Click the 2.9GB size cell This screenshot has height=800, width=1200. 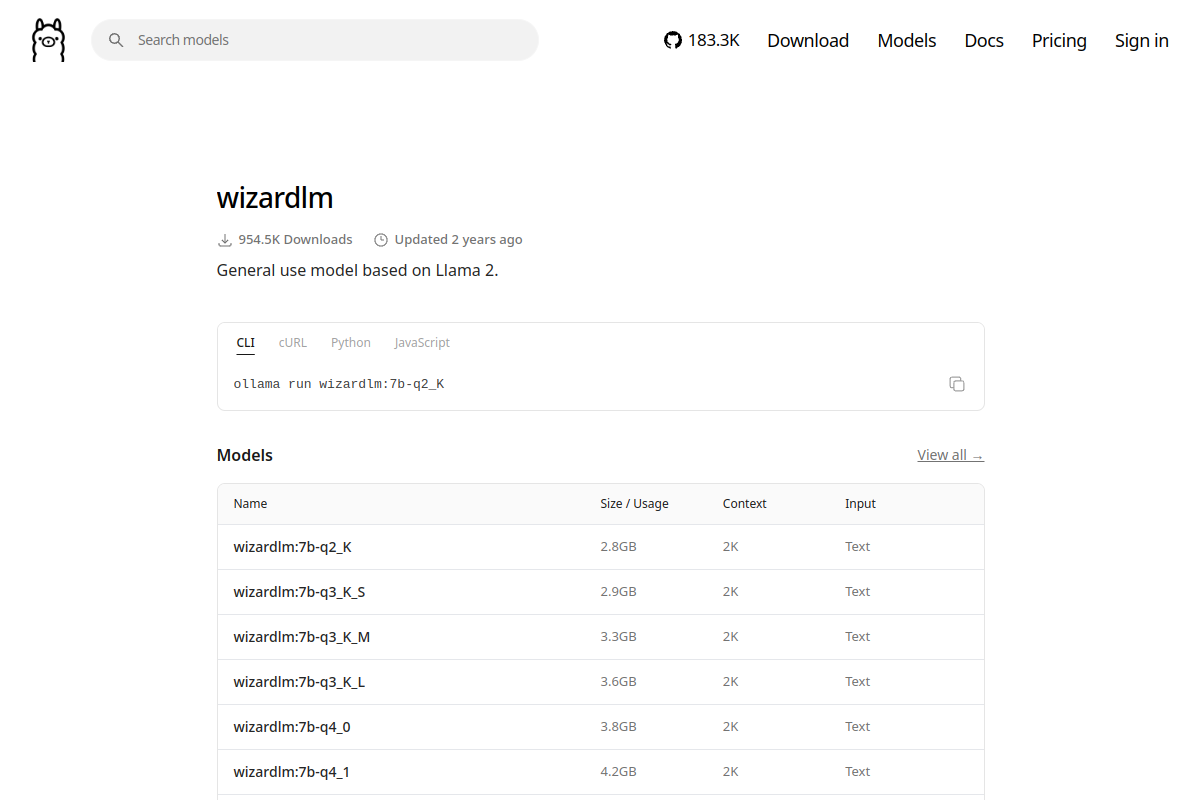[x=618, y=592]
